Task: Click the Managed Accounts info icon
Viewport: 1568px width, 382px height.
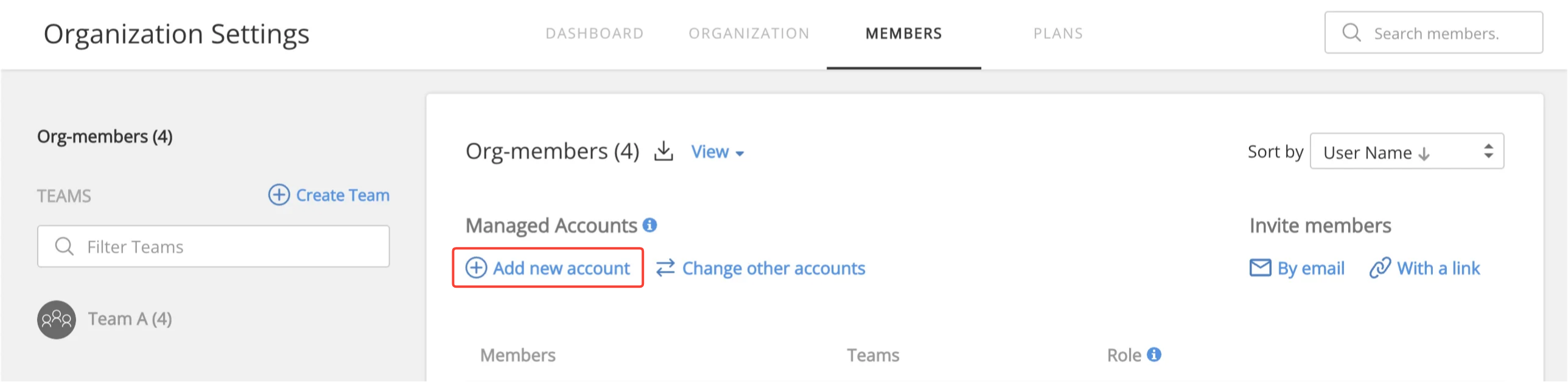Action: 650,225
